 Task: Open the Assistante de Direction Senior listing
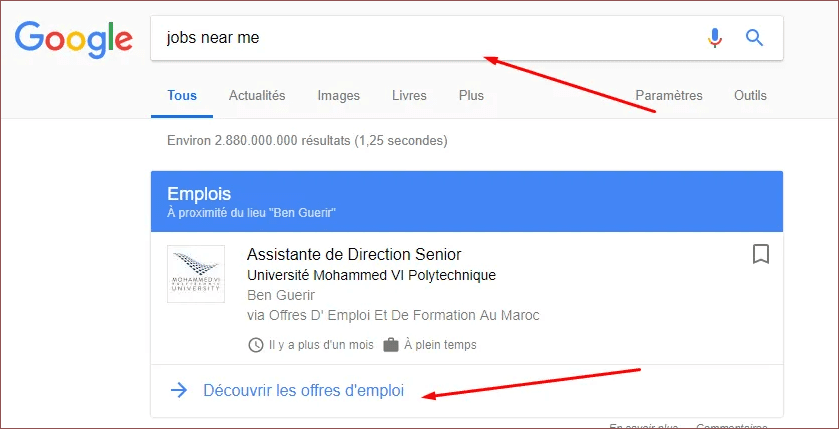click(x=354, y=254)
